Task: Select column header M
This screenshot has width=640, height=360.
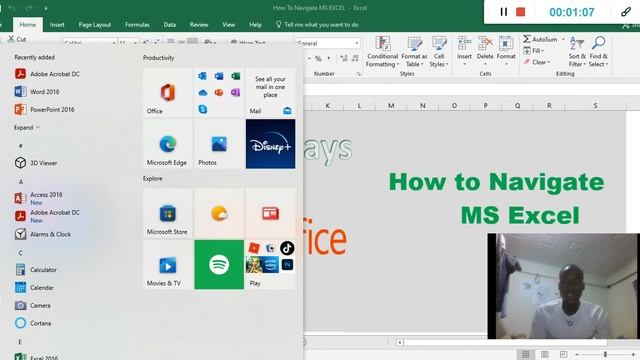Action: pyautogui.click(x=391, y=106)
